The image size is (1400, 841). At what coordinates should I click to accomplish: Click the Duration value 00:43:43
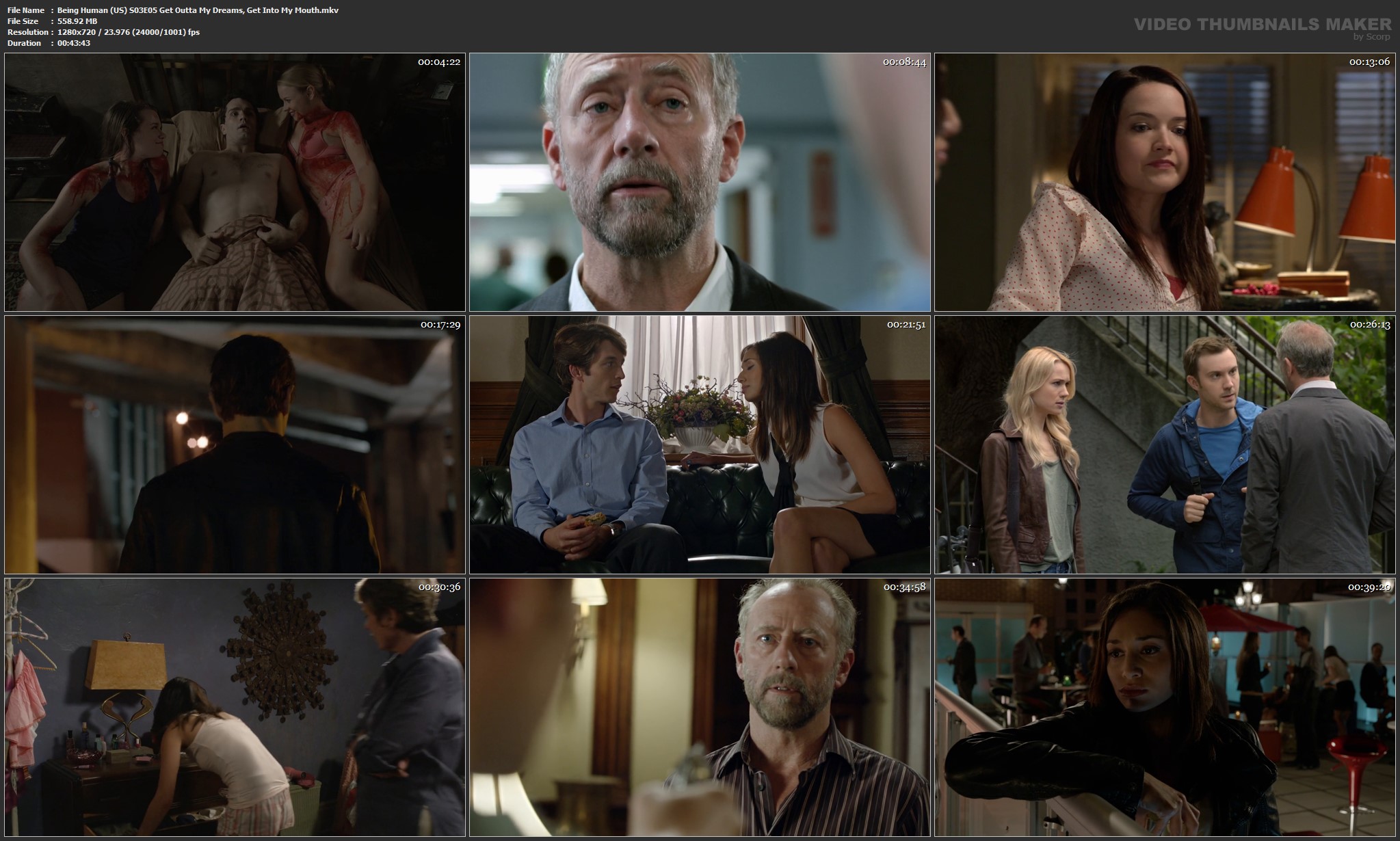point(74,43)
